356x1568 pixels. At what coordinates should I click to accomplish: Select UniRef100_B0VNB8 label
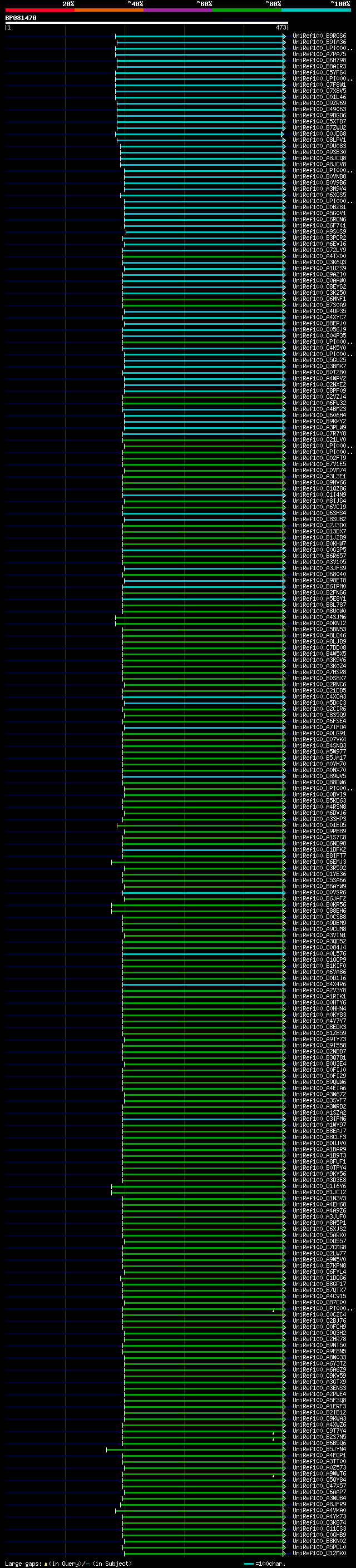click(x=319, y=176)
